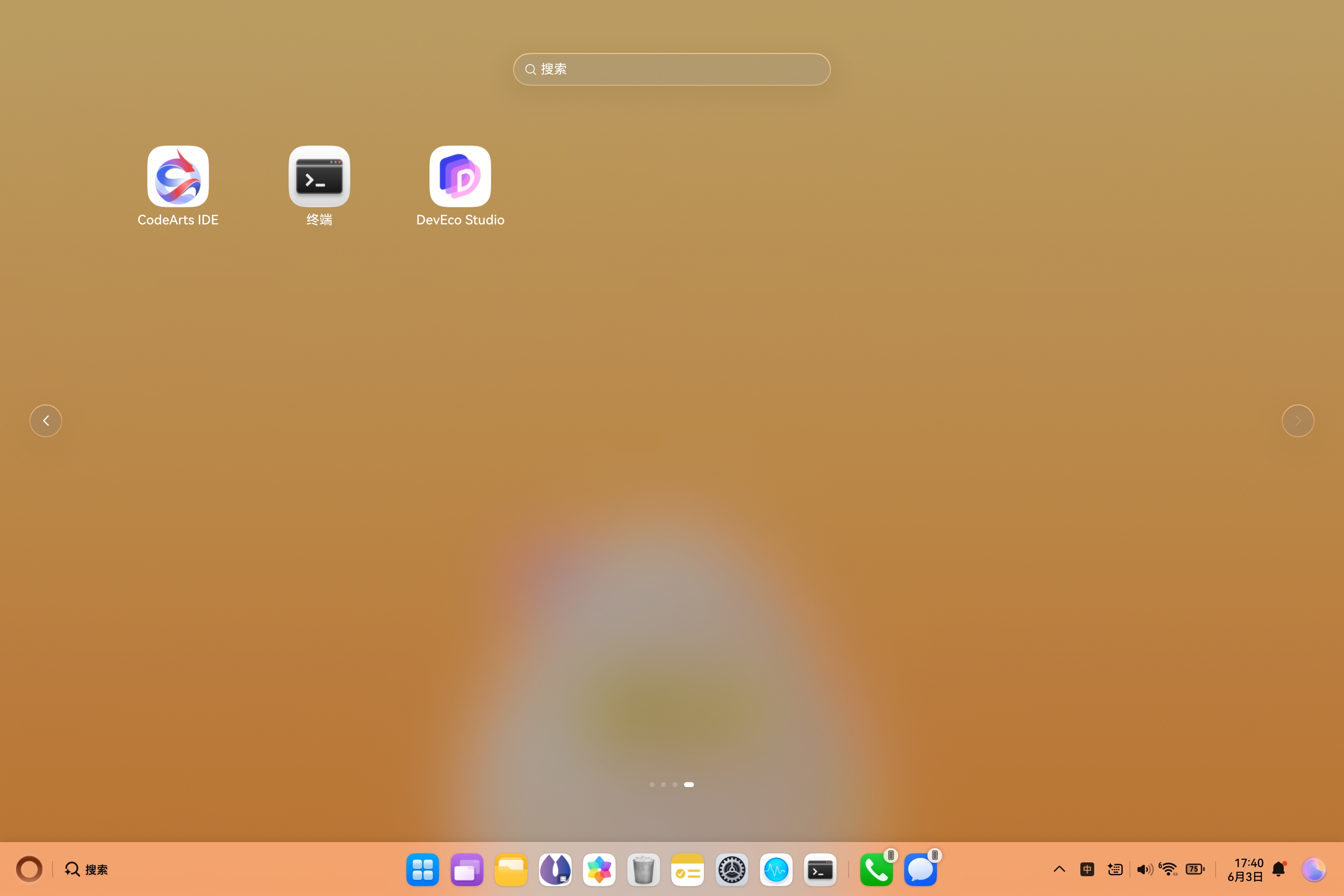This screenshot has height=896, width=1344.
Task: Open the purple multi-window icon in the dock
Action: (x=466, y=870)
